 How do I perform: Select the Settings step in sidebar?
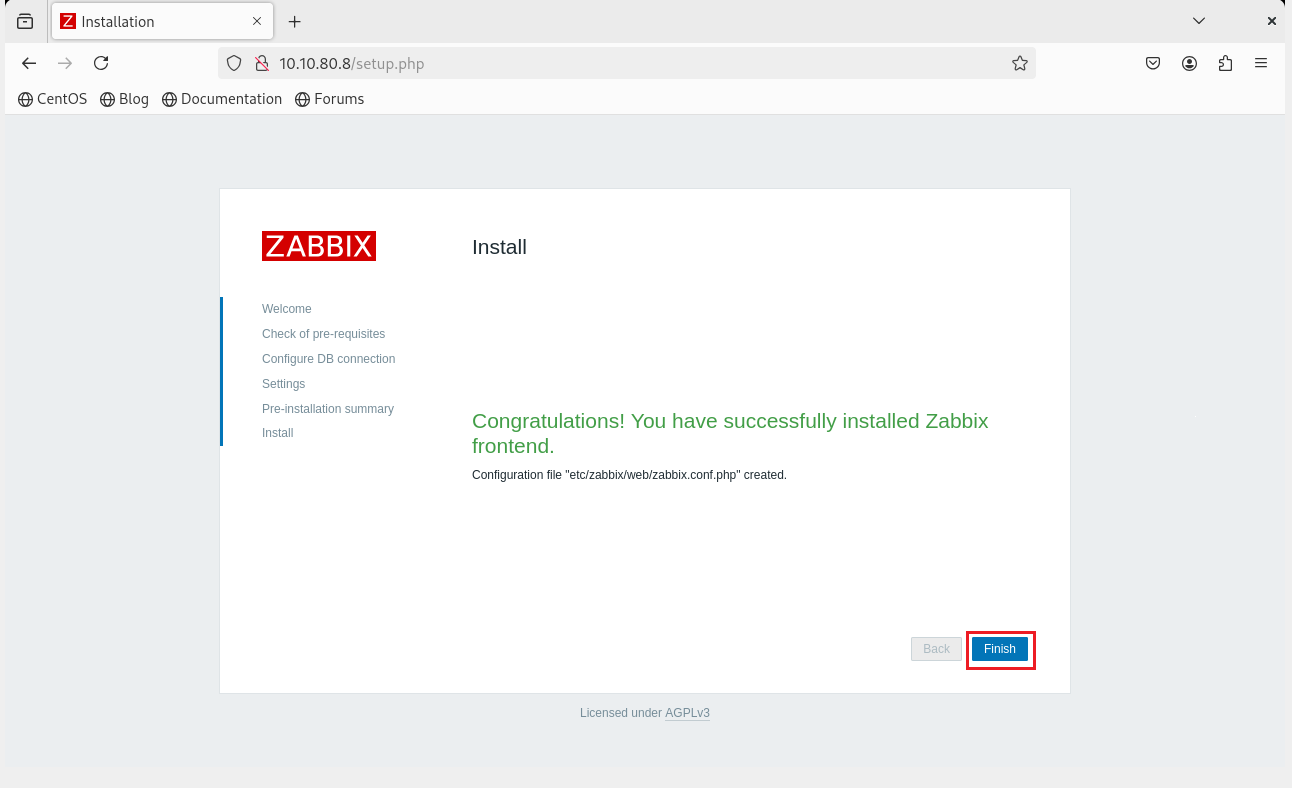(283, 384)
